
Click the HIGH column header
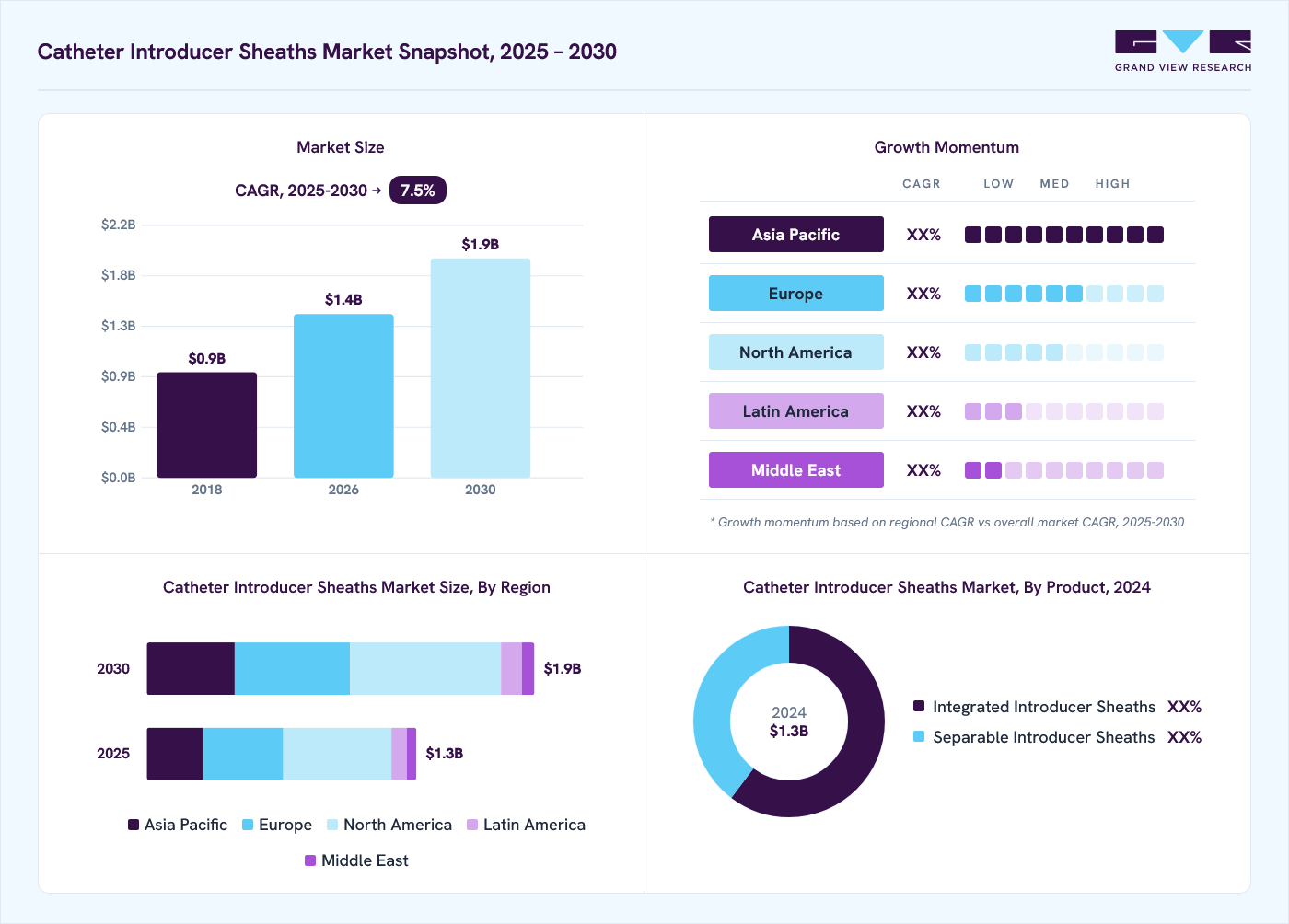1112,184
